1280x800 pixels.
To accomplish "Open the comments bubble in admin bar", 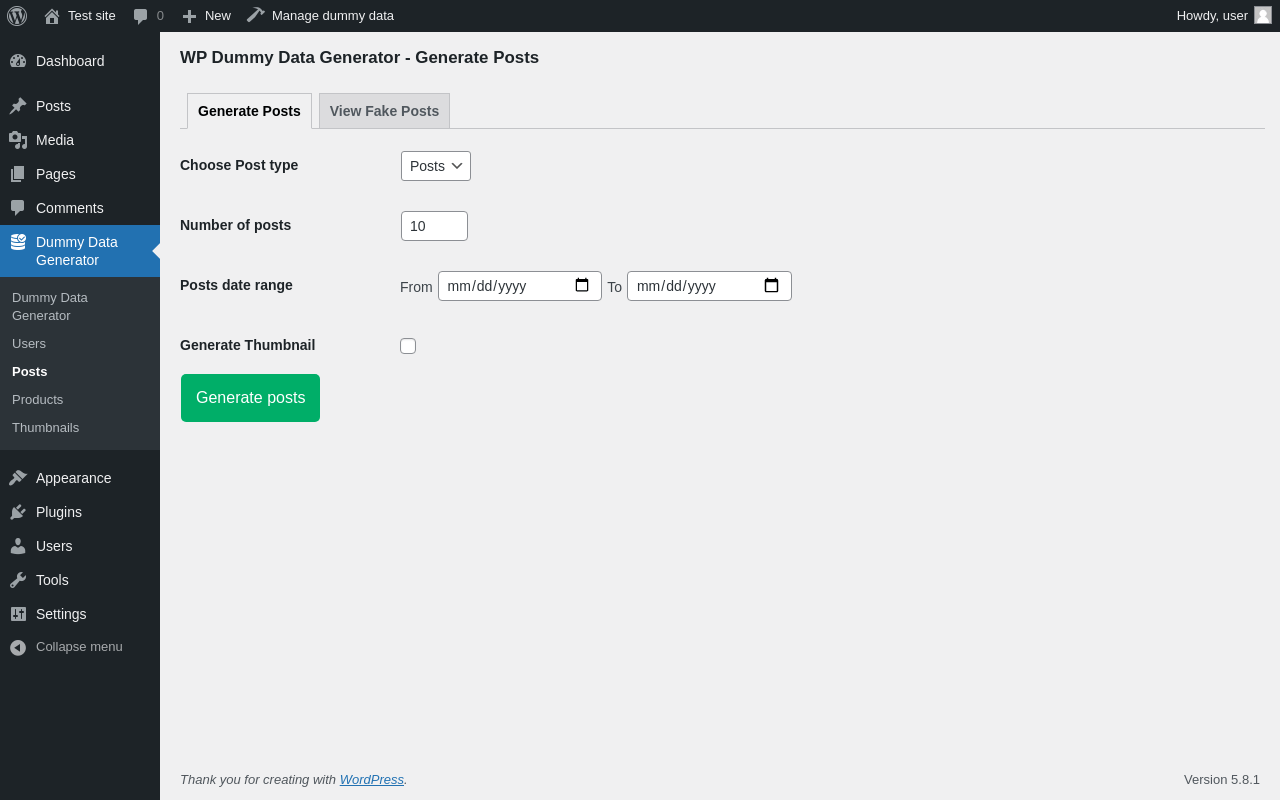I will point(141,16).
